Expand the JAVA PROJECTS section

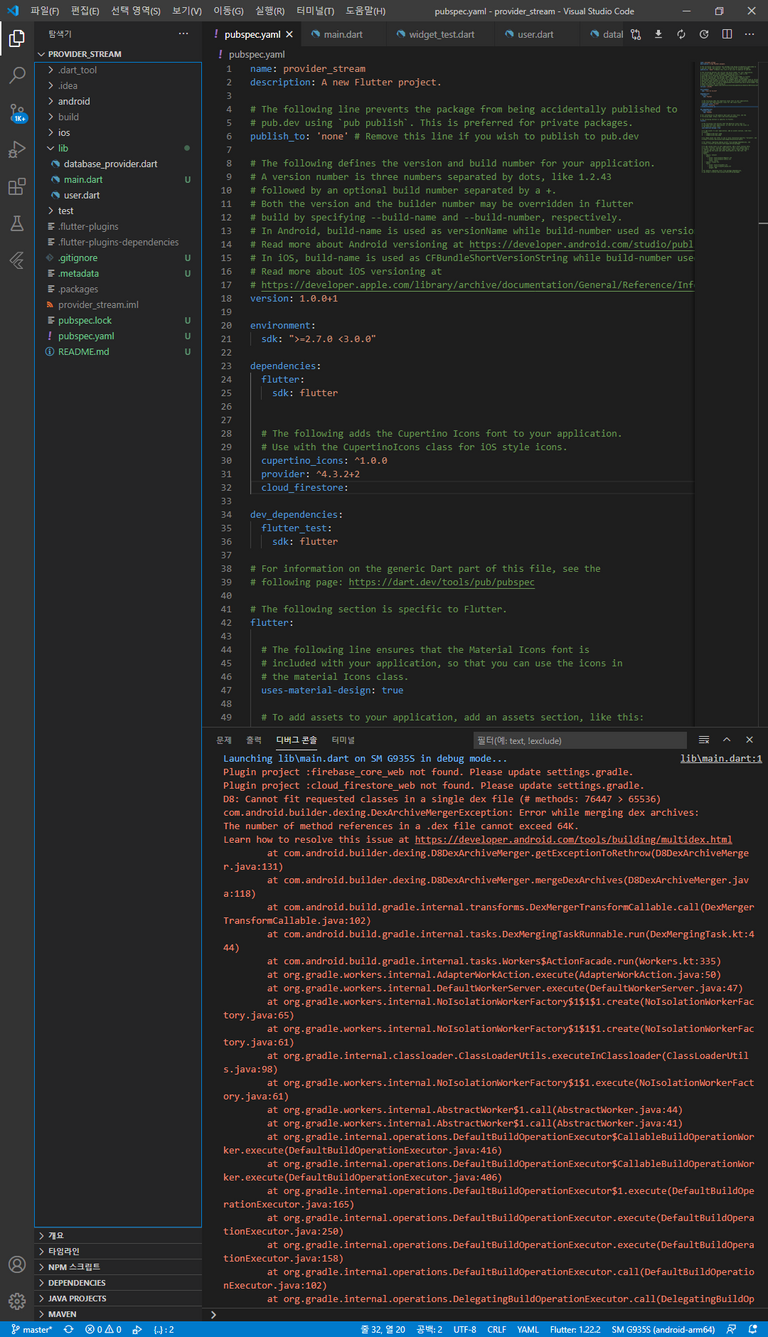click(x=118, y=1298)
